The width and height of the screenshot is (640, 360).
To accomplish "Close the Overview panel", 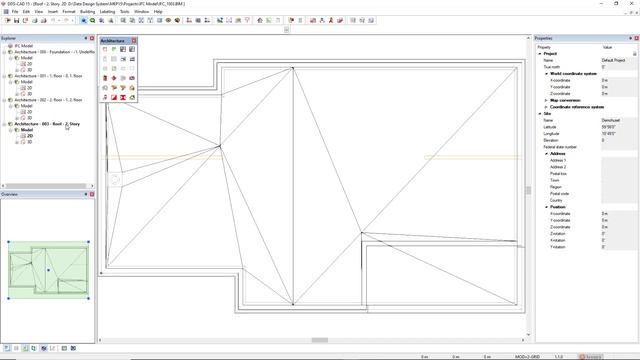I will coord(92,194).
